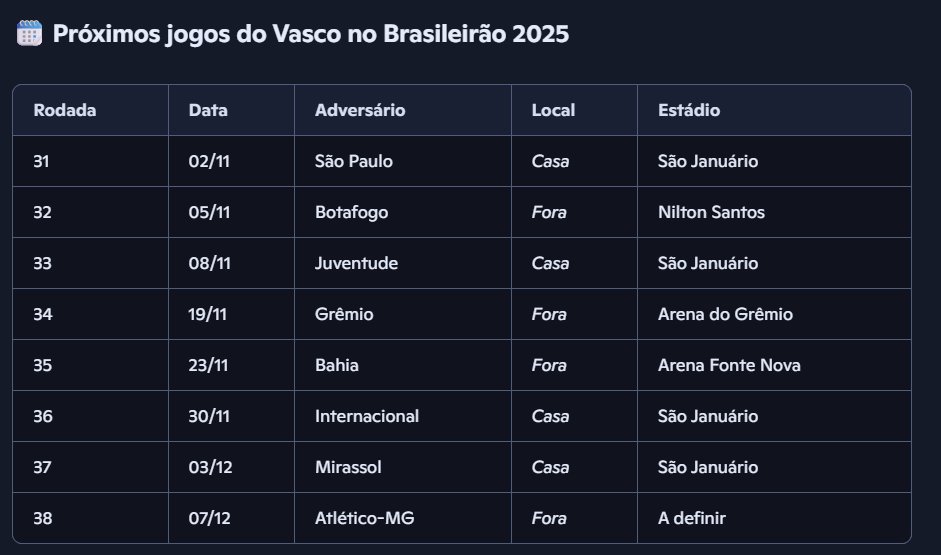Screen dimensions: 941x555
Task: Click the 'A definir' stadium cell
Action: (692, 518)
